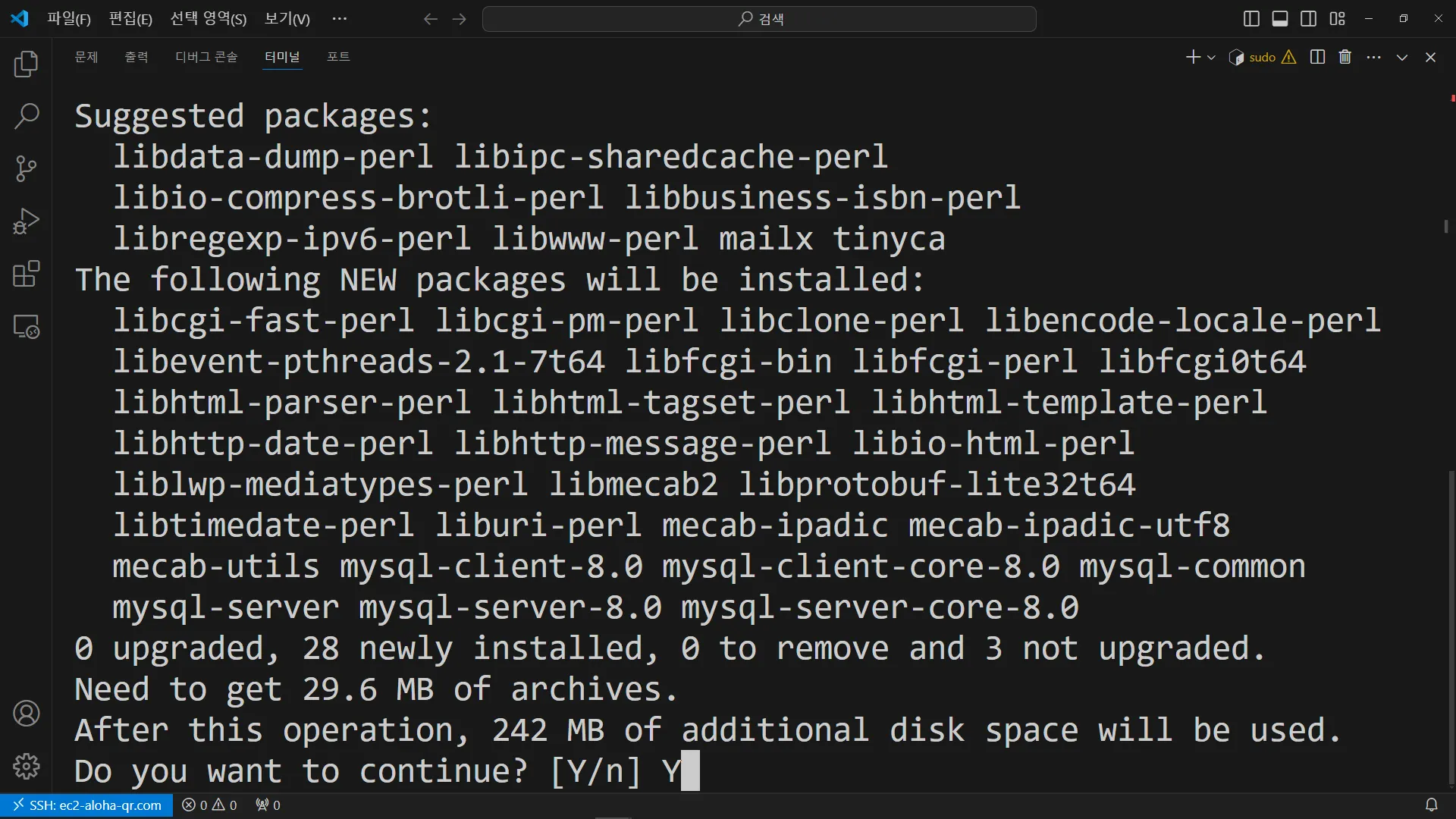Screen dimensions: 1456x819
Task: Toggle the secondary side bar layout
Action: 1308,19
